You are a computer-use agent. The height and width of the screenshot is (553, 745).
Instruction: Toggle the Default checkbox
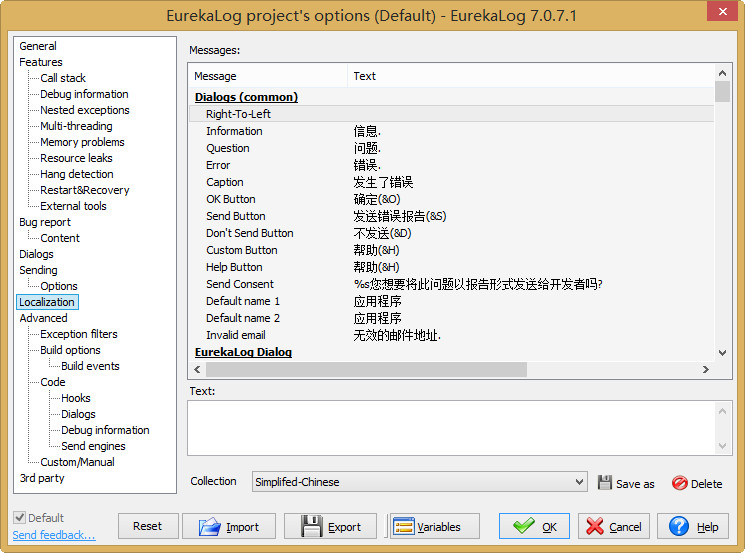coord(19,517)
